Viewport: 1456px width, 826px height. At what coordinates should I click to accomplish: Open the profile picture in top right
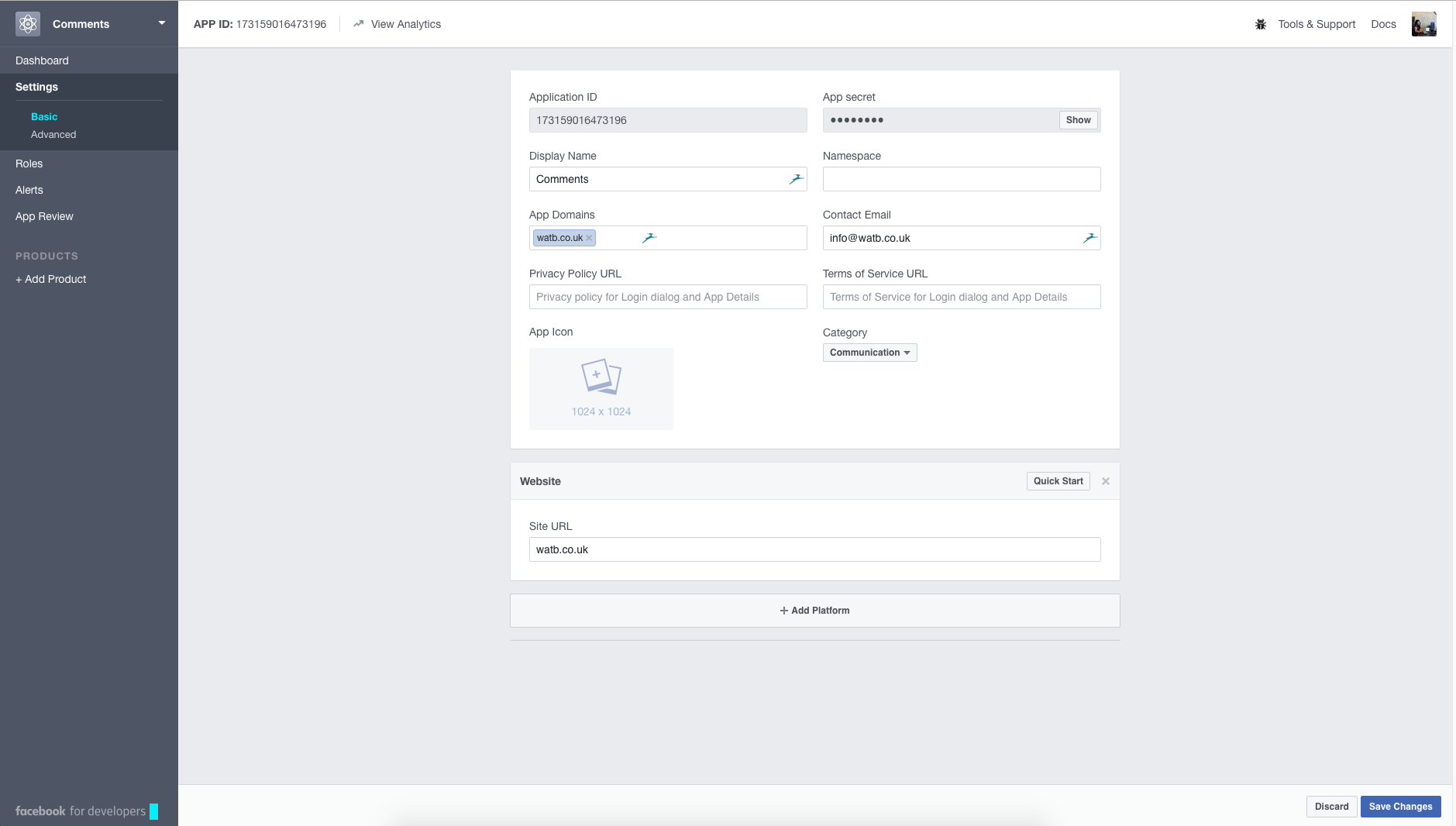point(1424,23)
